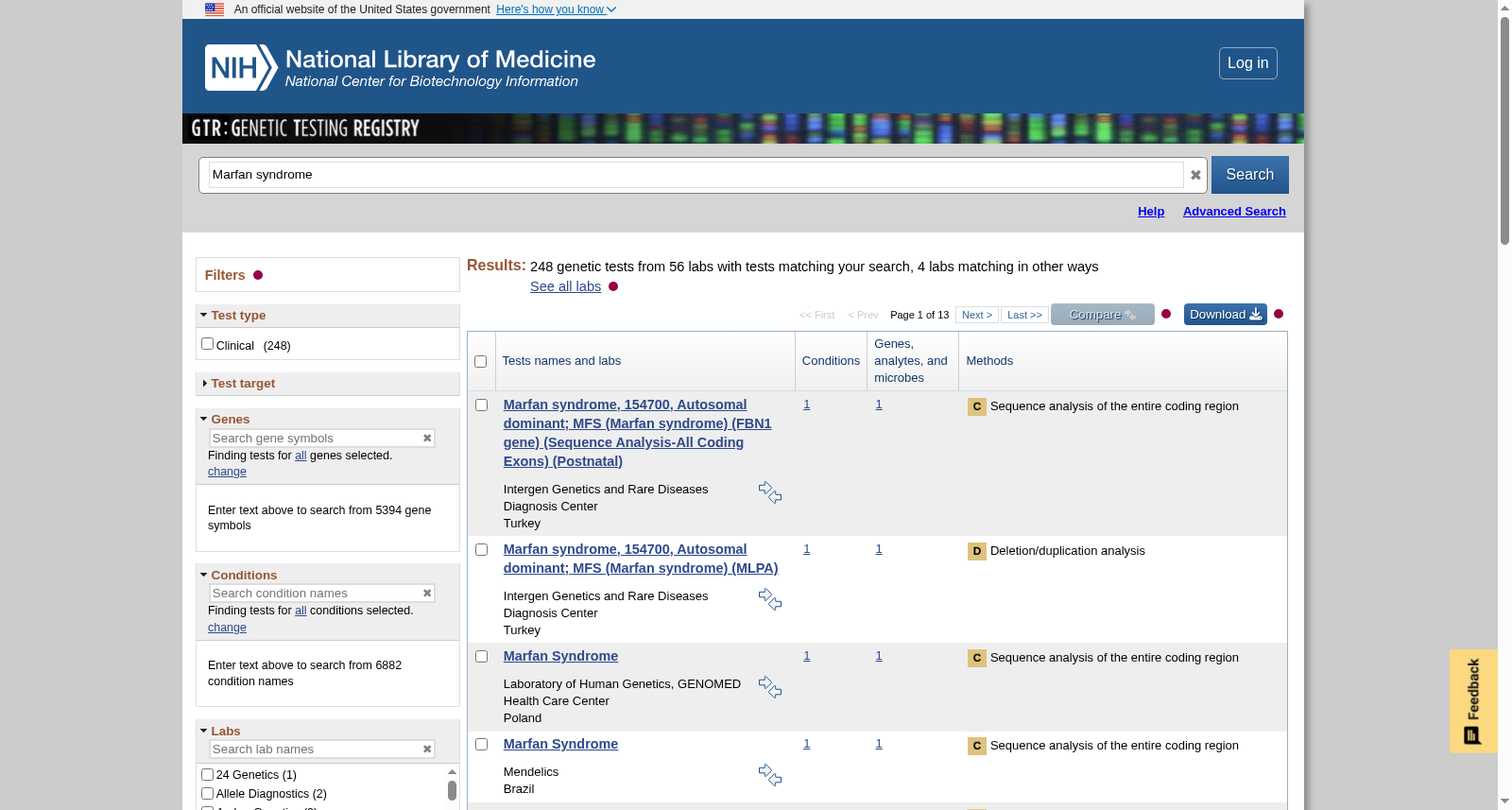1512x810 pixels.
Task: Click change link under Conditions
Action: pos(227,628)
